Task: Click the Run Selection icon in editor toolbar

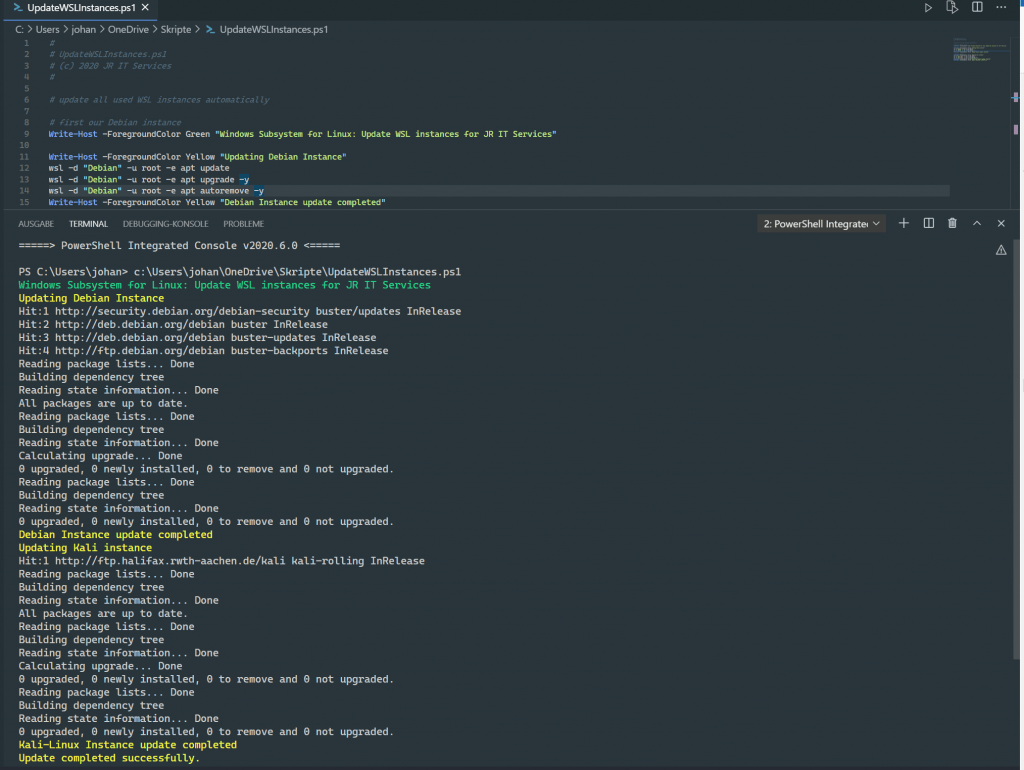Action: [x=952, y=8]
